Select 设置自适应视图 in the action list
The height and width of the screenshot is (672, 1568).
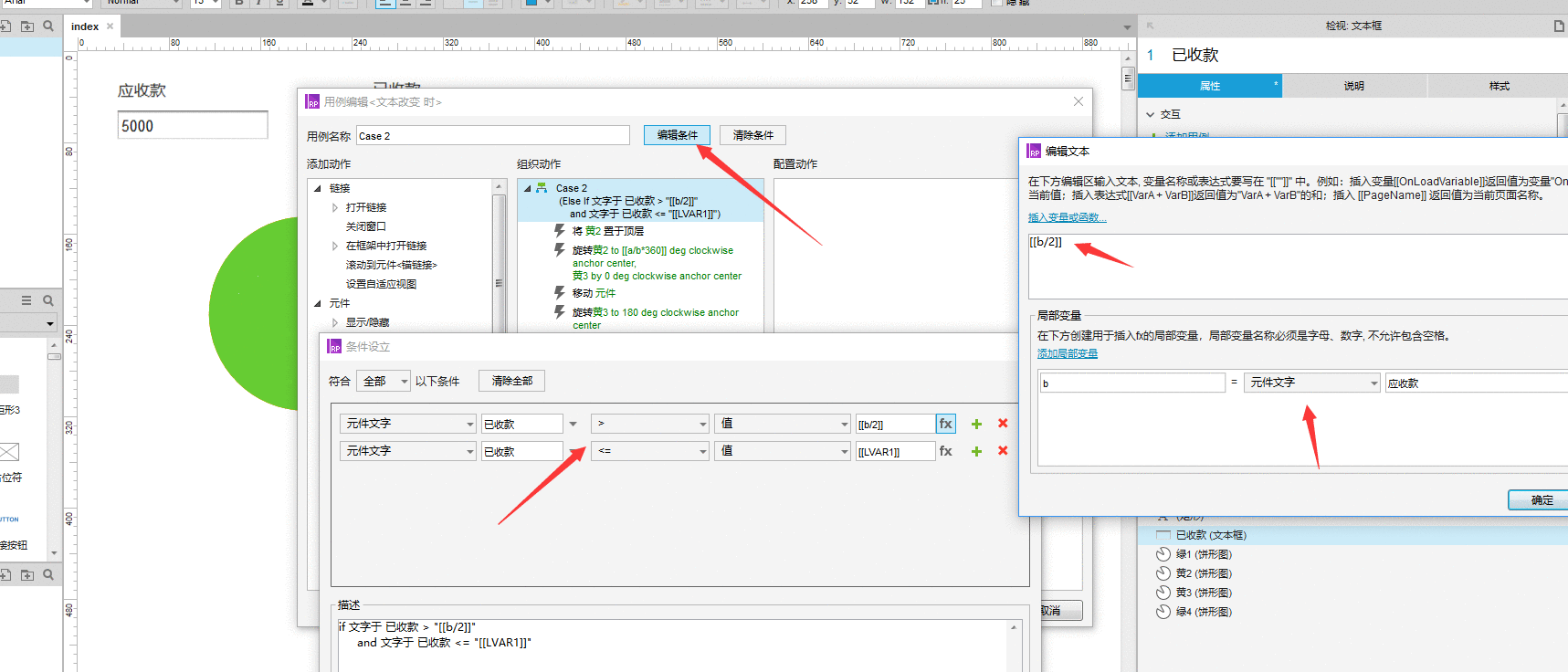click(382, 284)
